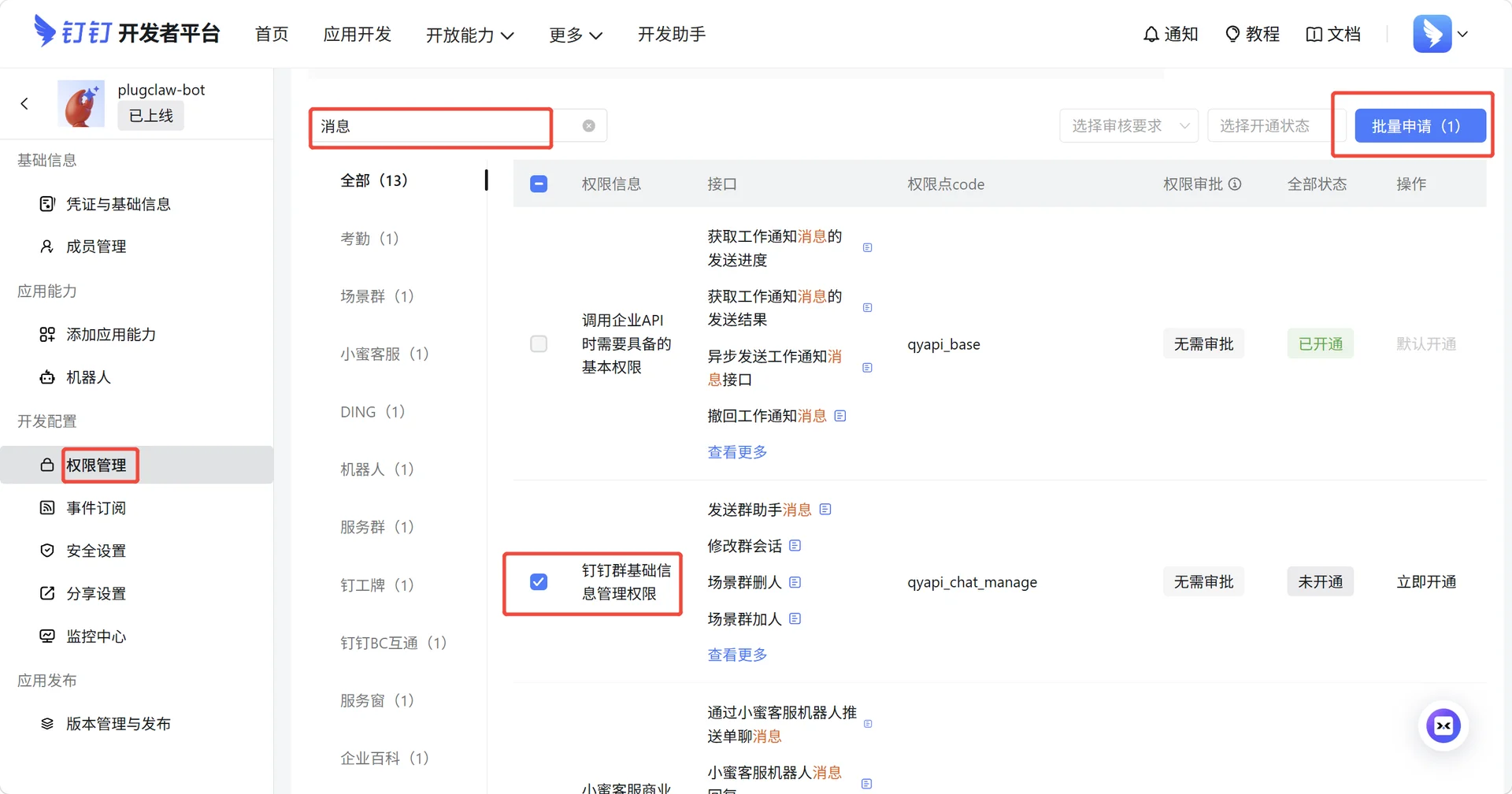Open doc icon for 获取工作通知消息的发送进度
Image resolution: width=1512 pixels, height=794 pixels.
[x=868, y=247]
